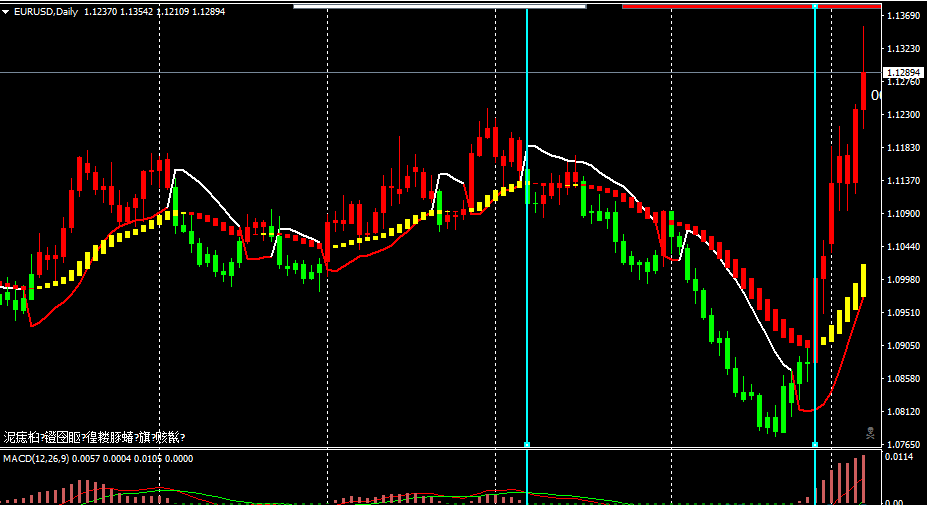Click the tallest MACD histogram bar
The height and width of the screenshot is (505, 927).
pos(862,479)
